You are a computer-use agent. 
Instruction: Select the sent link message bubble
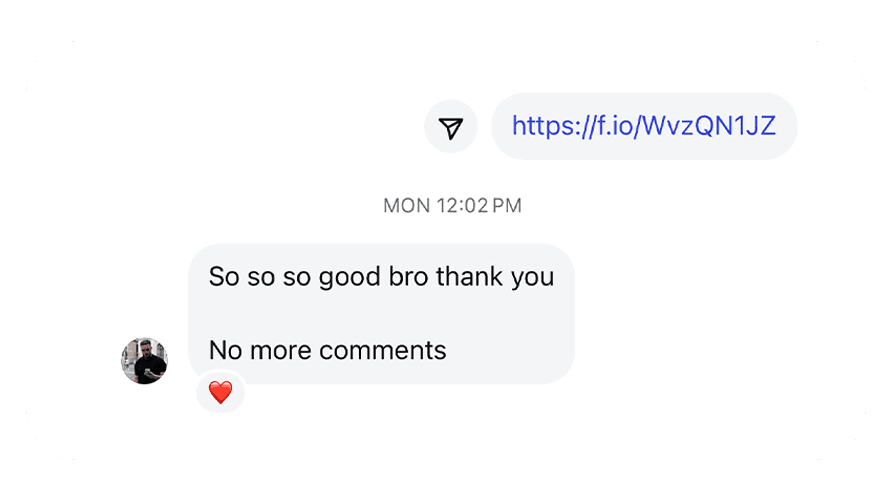tap(644, 126)
